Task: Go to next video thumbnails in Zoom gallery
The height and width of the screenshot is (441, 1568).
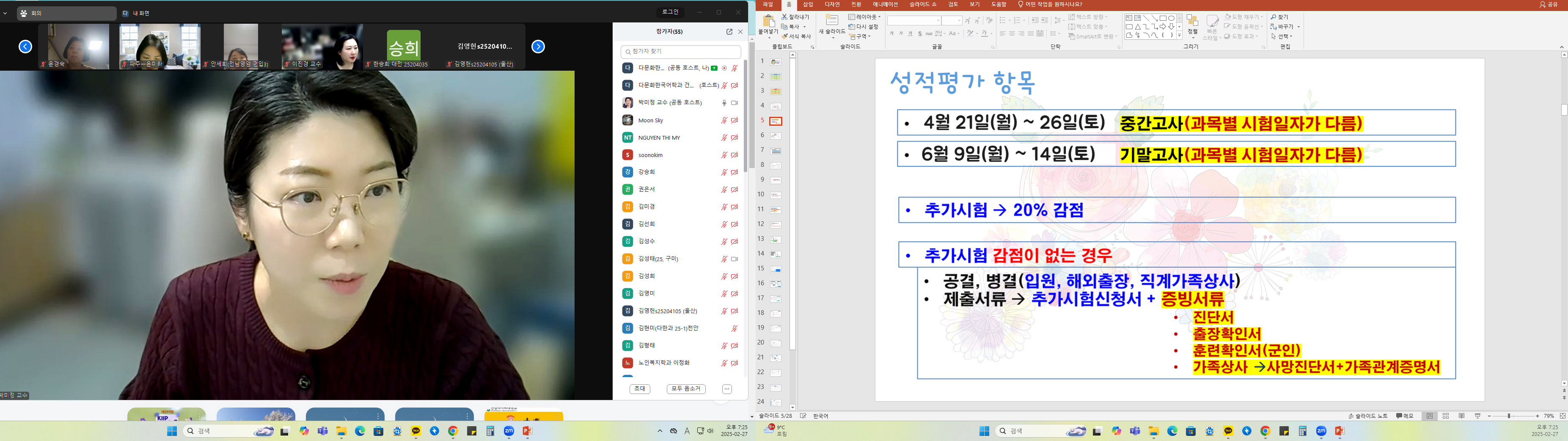Action: [x=538, y=46]
